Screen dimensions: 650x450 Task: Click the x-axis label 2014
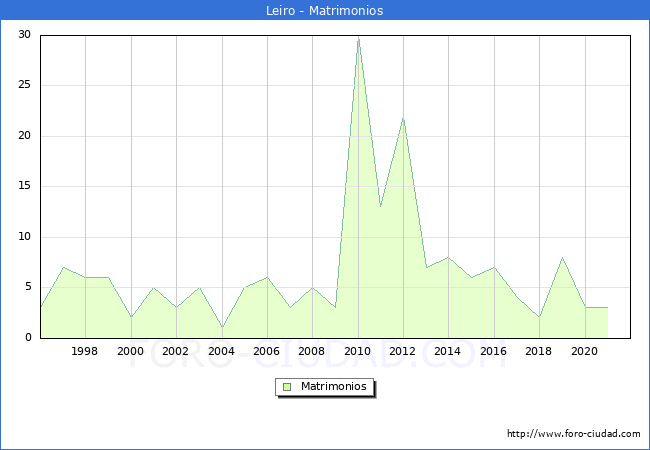point(447,351)
